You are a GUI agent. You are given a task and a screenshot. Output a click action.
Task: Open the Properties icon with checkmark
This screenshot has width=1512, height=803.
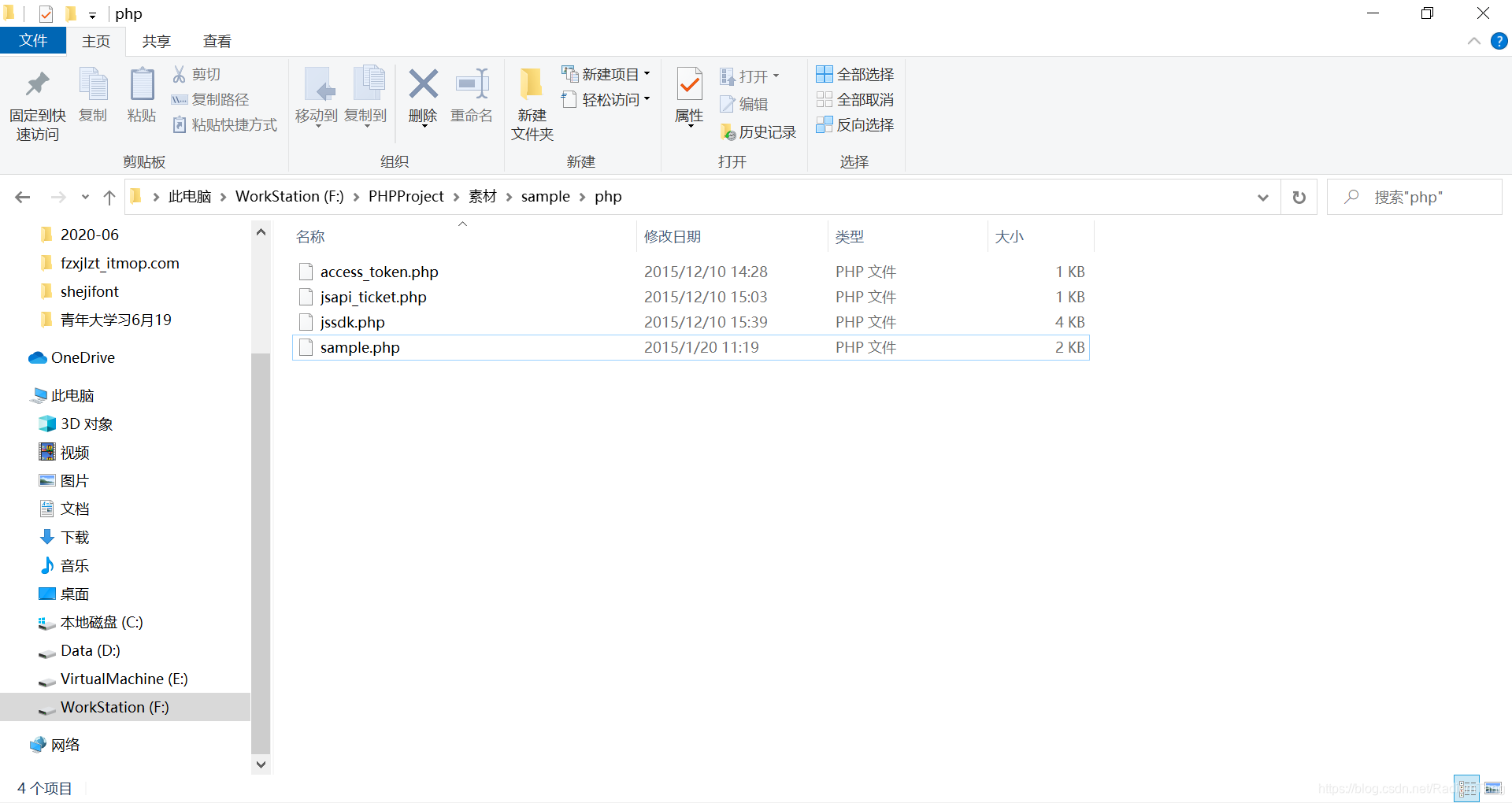coord(690,84)
